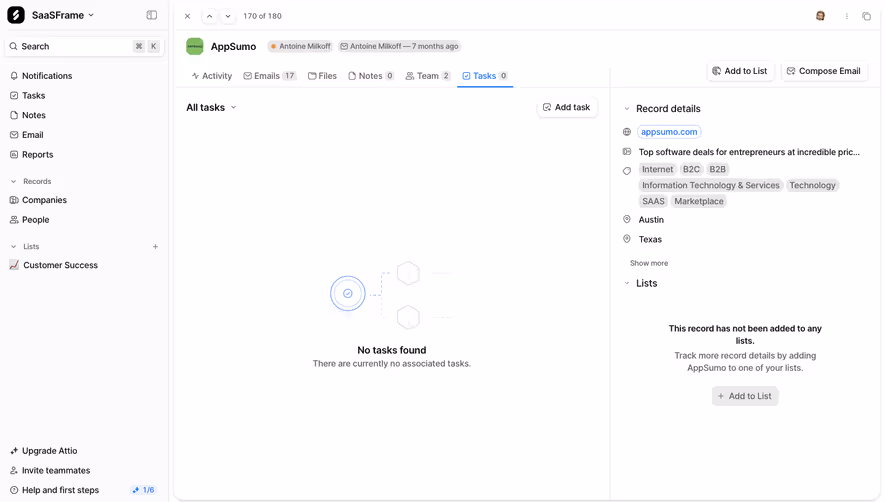Image resolution: width=885 pixels, height=502 pixels.
Task: Click the Marketplace tag
Action: click(699, 201)
